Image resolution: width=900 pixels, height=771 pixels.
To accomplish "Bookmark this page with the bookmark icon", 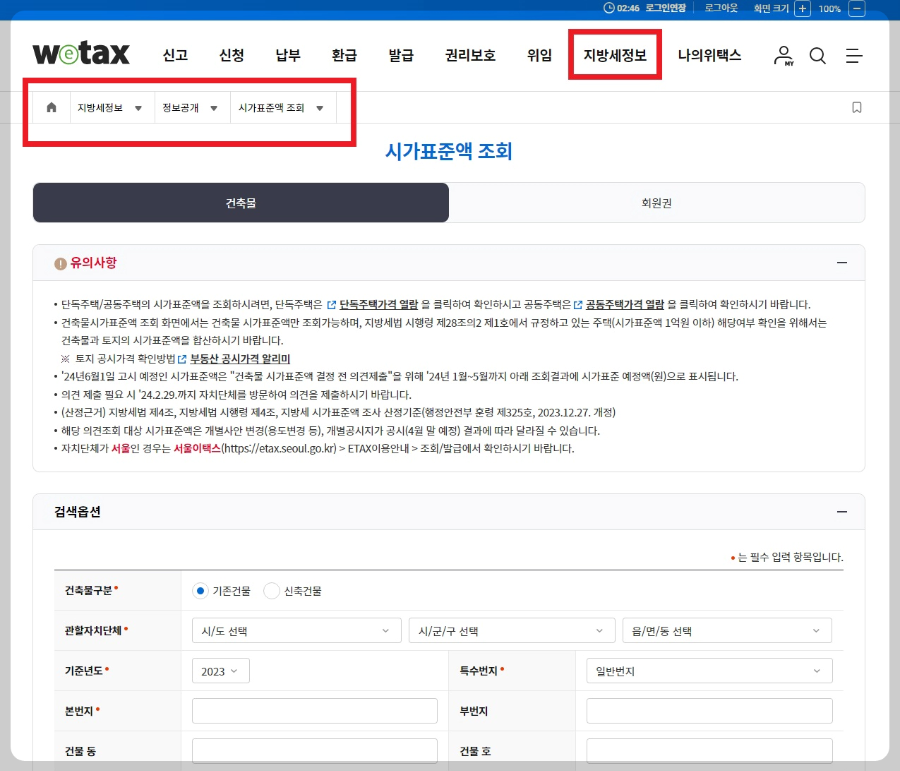I will tap(857, 107).
